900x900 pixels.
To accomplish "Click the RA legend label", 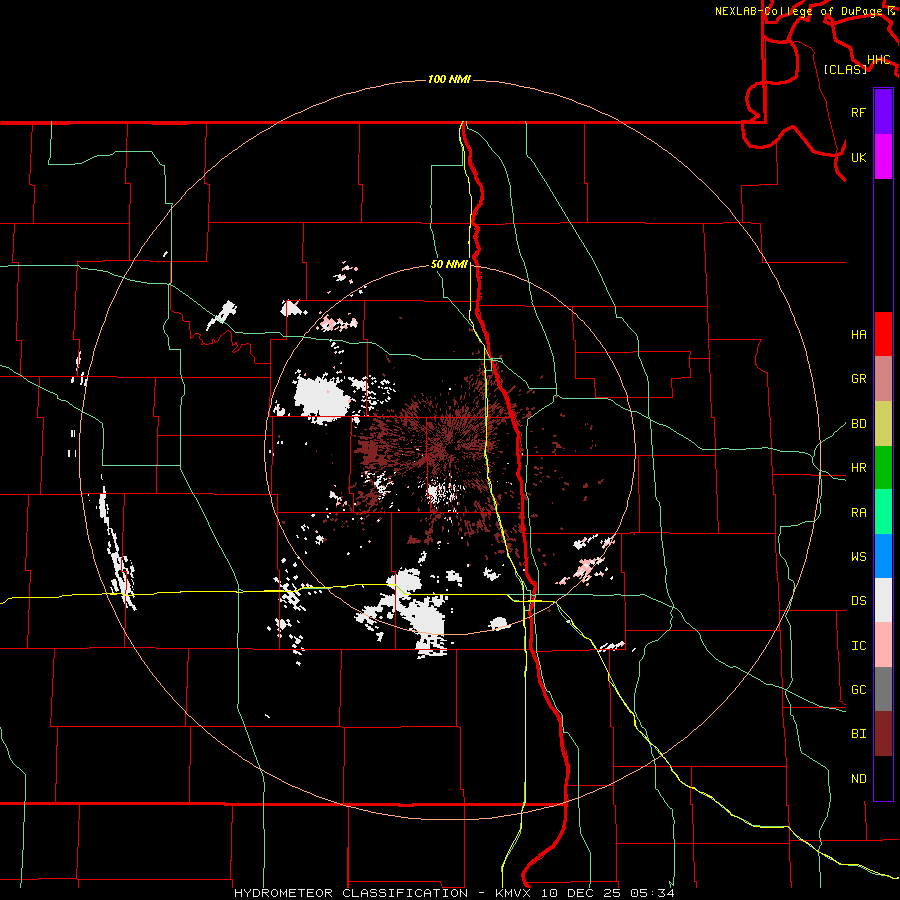I will (858, 513).
